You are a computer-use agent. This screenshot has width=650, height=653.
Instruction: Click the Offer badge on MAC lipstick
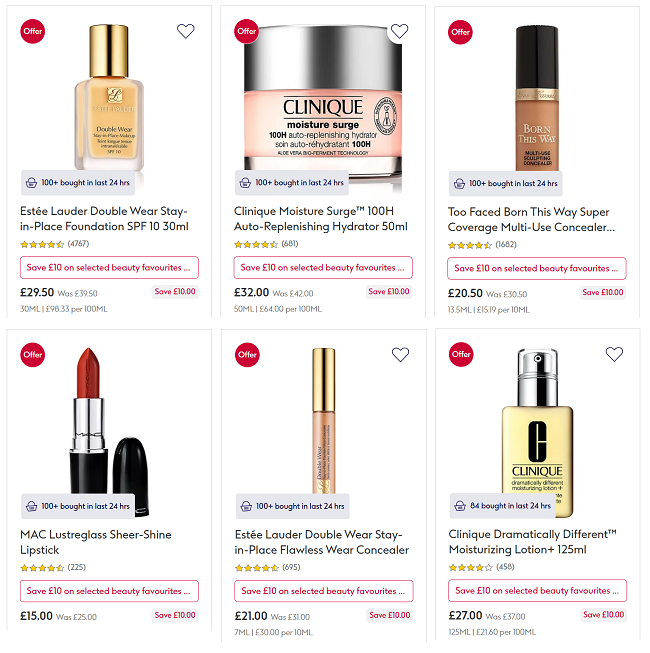[32, 355]
